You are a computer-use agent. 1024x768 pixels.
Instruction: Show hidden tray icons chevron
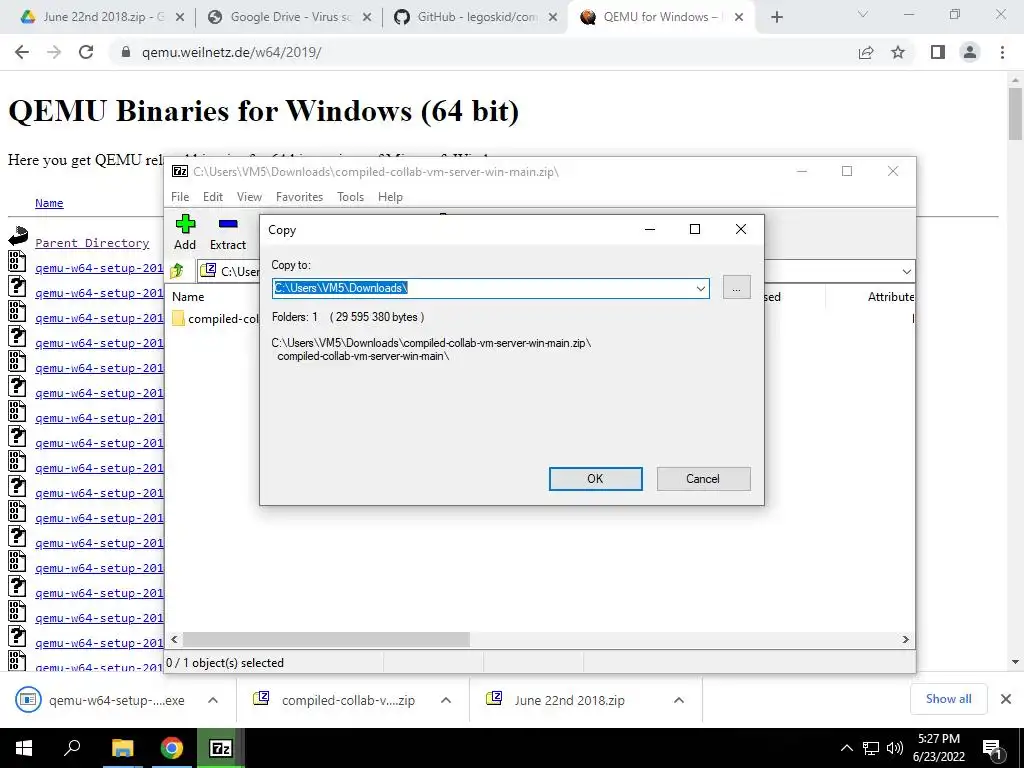point(846,748)
